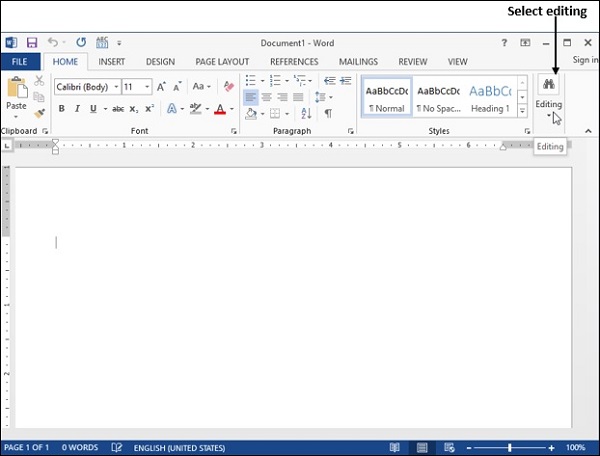Click the Grow Font icon

pyautogui.click(x=161, y=87)
